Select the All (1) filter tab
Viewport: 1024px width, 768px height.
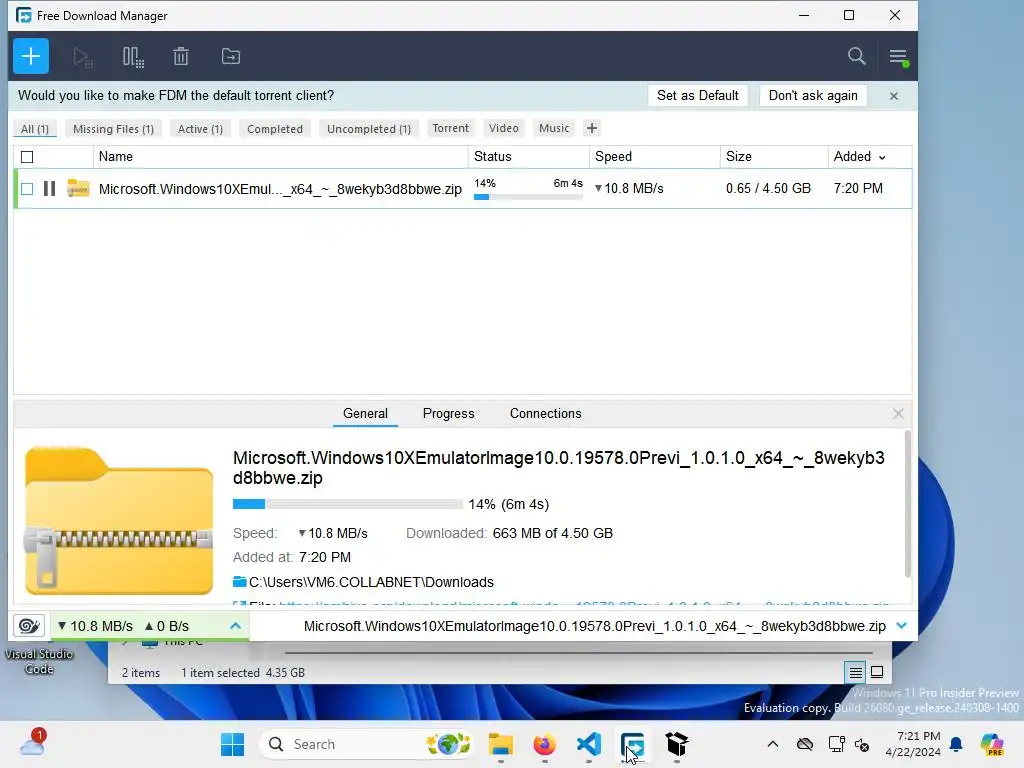pos(35,129)
